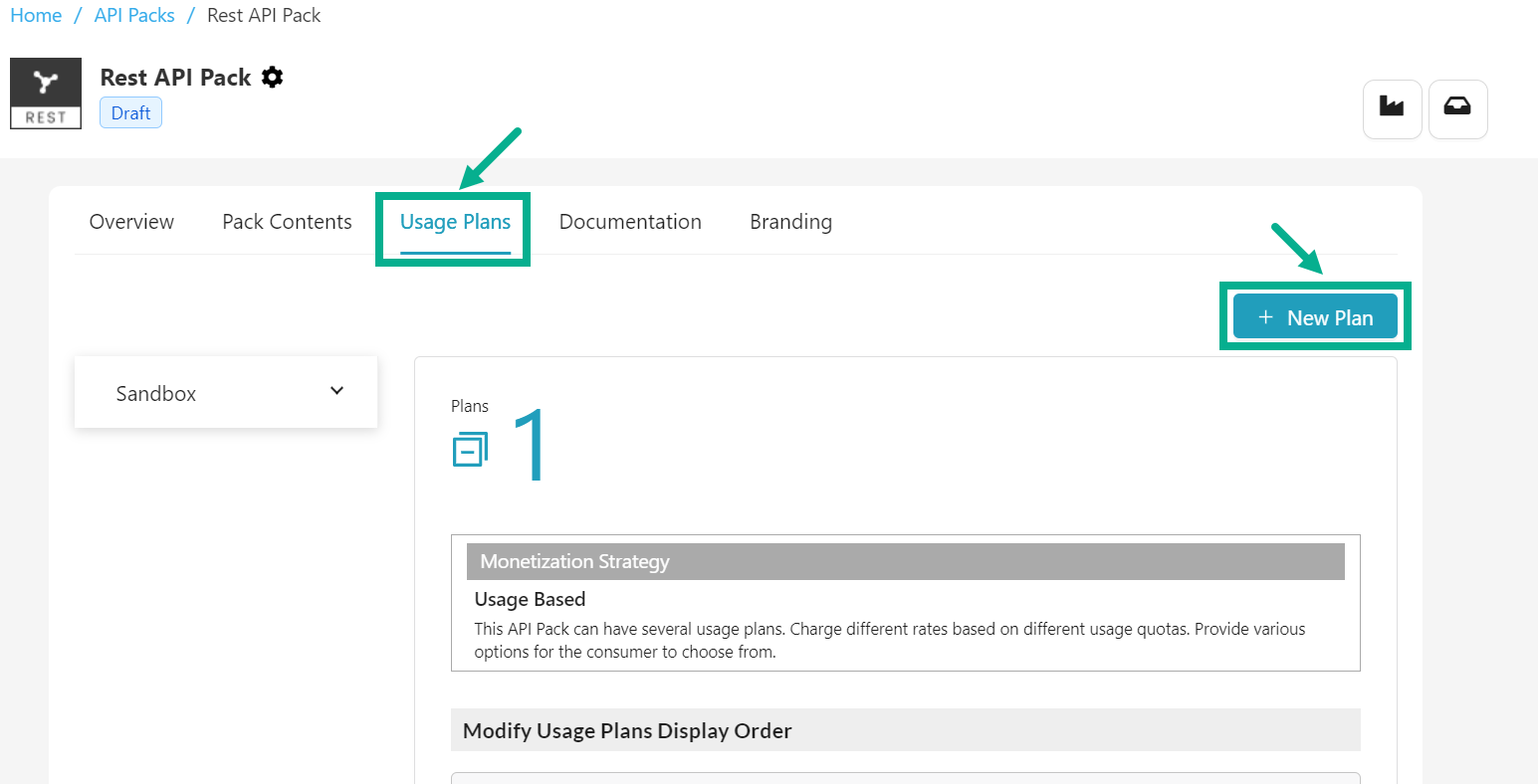1538x784 pixels.
Task: Click the Rest API Pack breadcrumb text
Action: (x=264, y=16)
